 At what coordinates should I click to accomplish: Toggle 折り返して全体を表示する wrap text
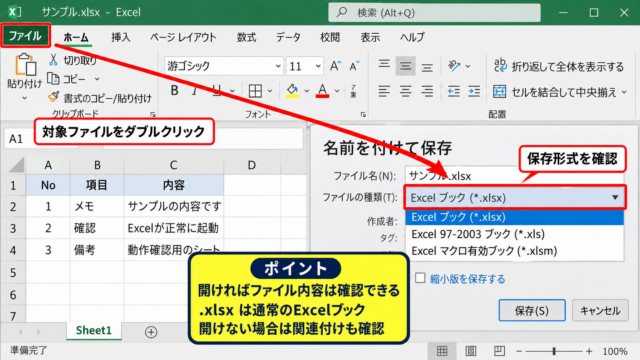click(559, 66)
